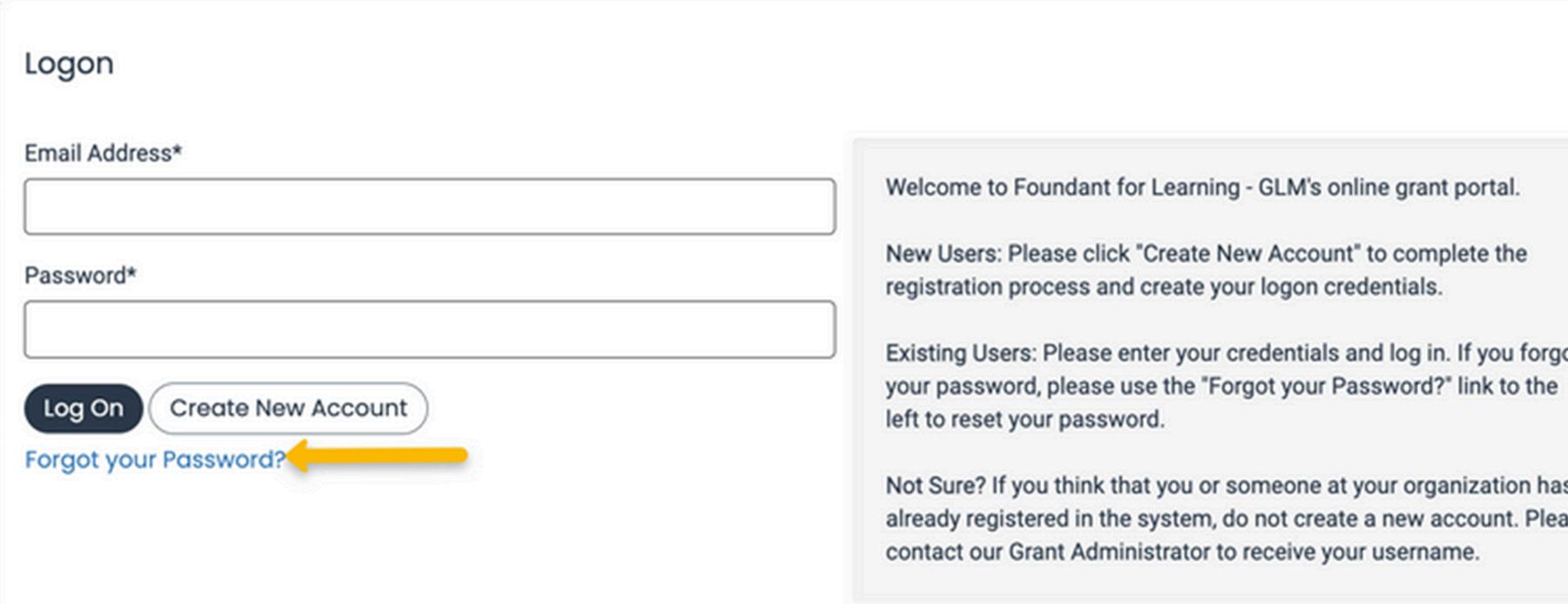
Task: Click the Email Address input field
Action: pos(429,207)
